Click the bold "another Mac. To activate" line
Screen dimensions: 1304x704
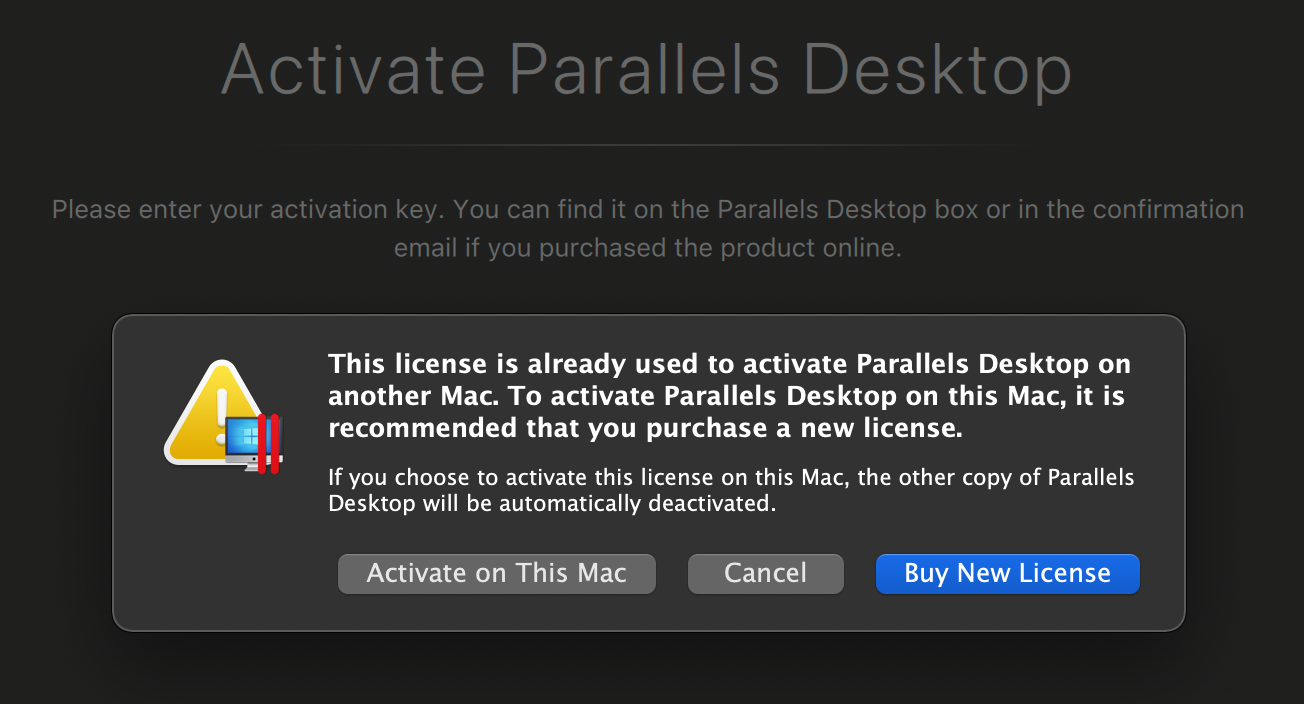726,396
